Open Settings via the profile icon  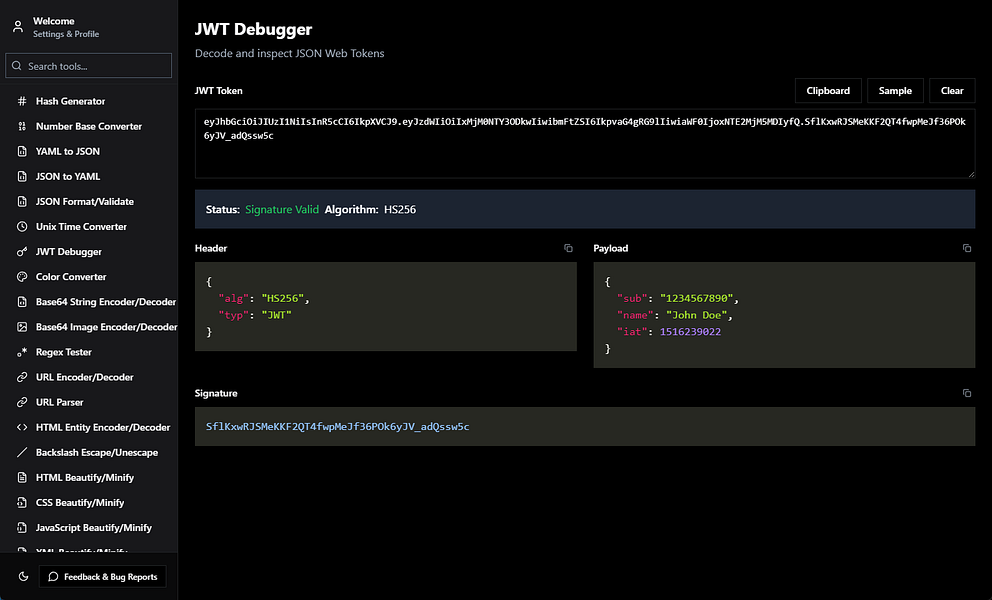coord(16,26)
